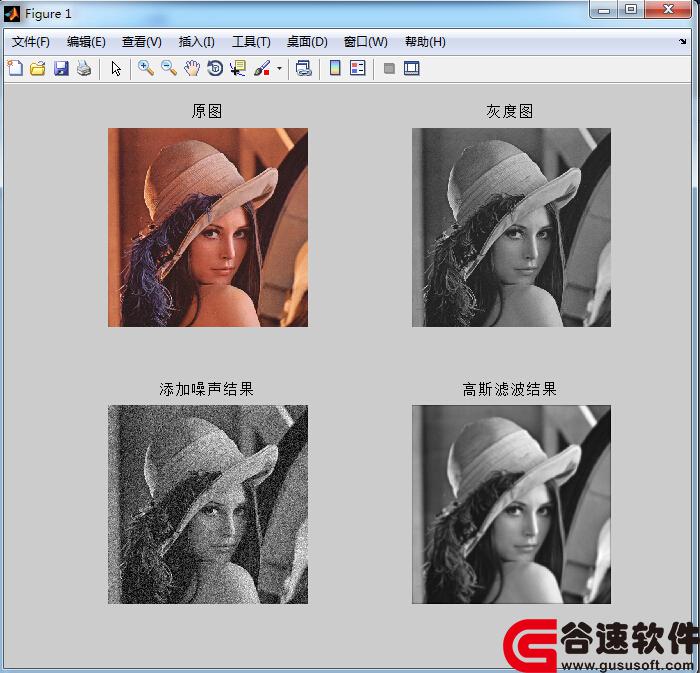Click the MATLAB logo in the title bar

pos(12,14)
